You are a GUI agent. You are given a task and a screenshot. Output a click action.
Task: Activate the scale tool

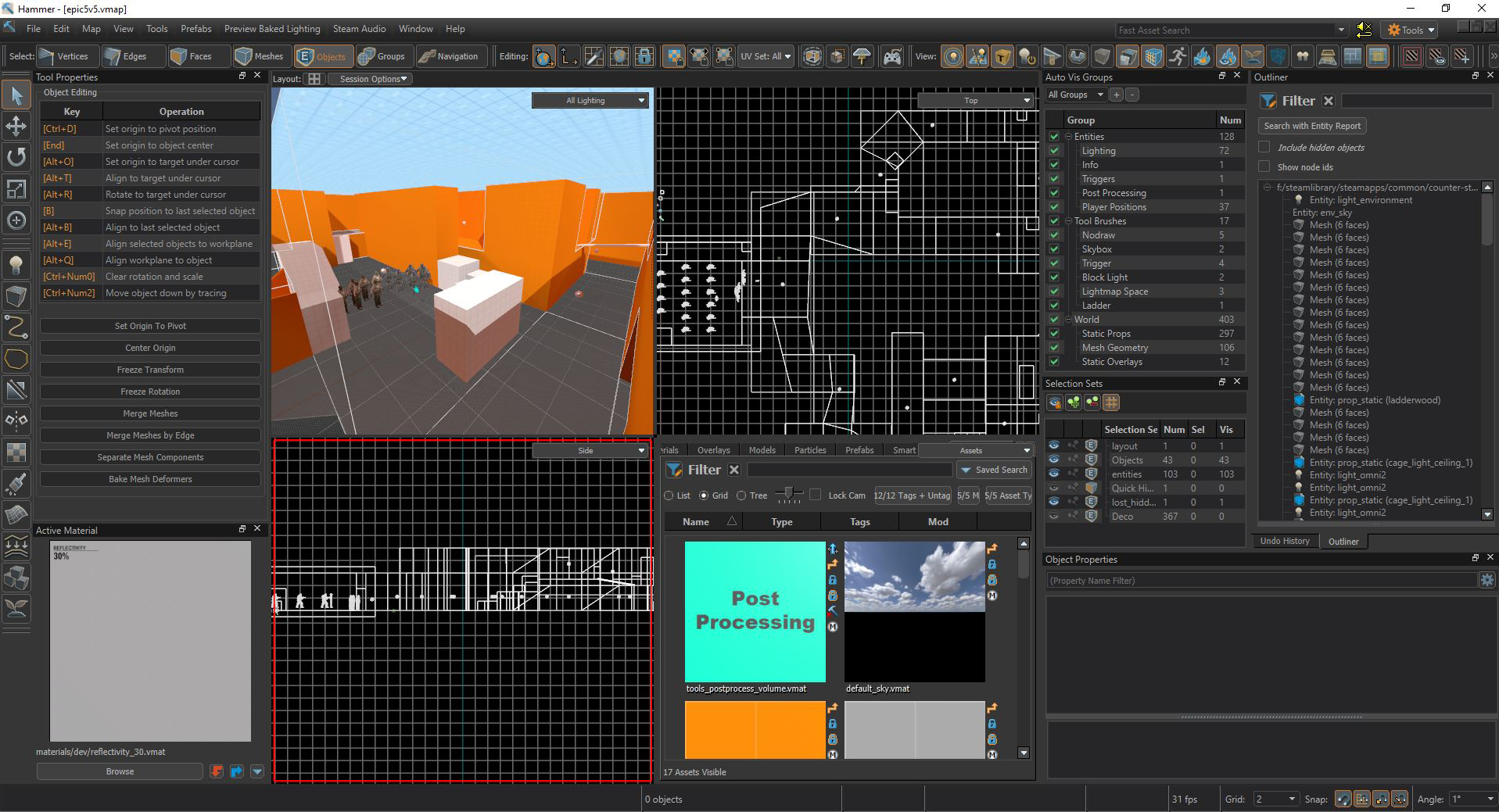(x=16, y=189)
